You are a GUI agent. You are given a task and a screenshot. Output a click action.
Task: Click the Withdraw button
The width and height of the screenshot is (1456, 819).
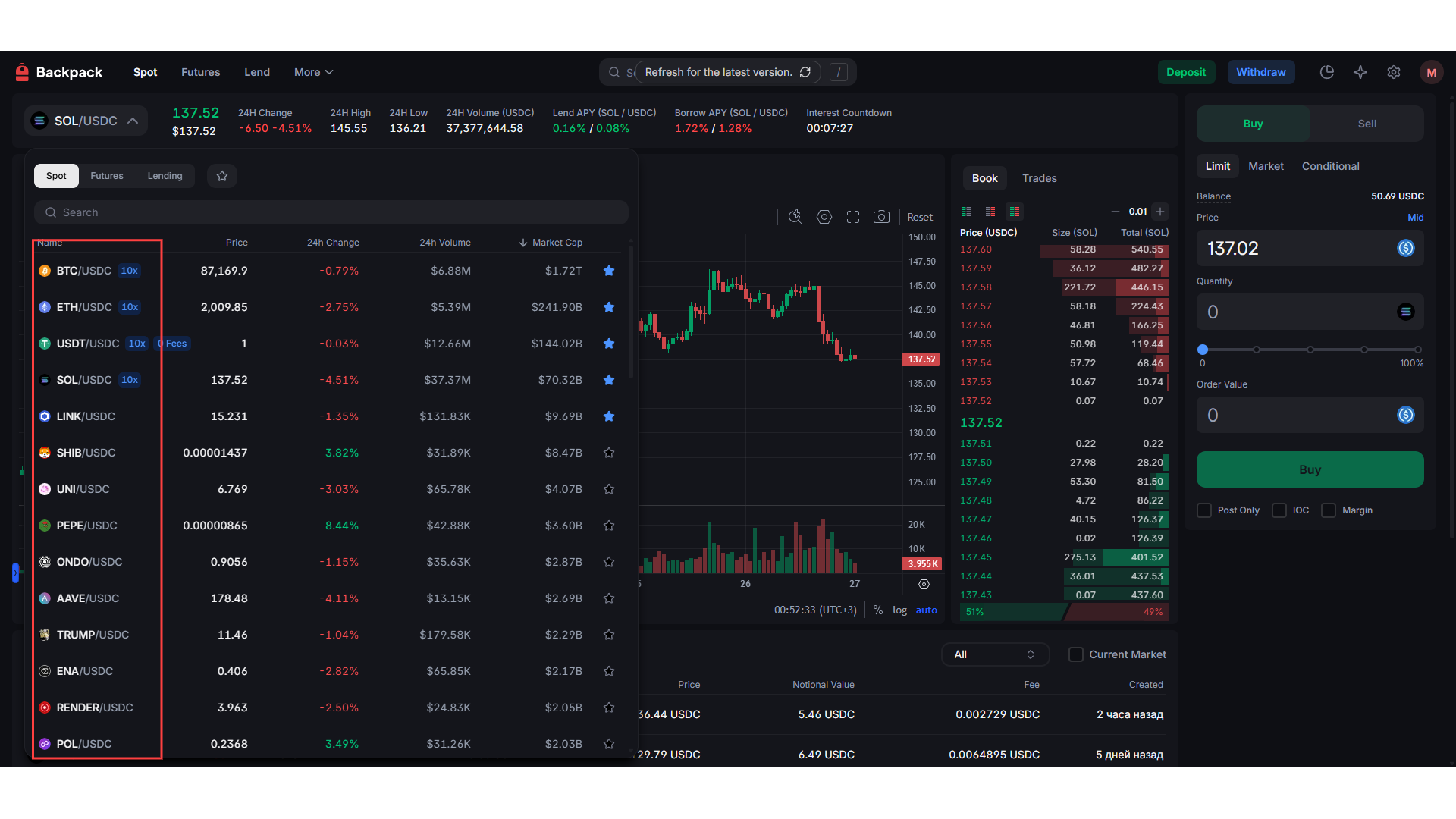tap(1261, 72)
